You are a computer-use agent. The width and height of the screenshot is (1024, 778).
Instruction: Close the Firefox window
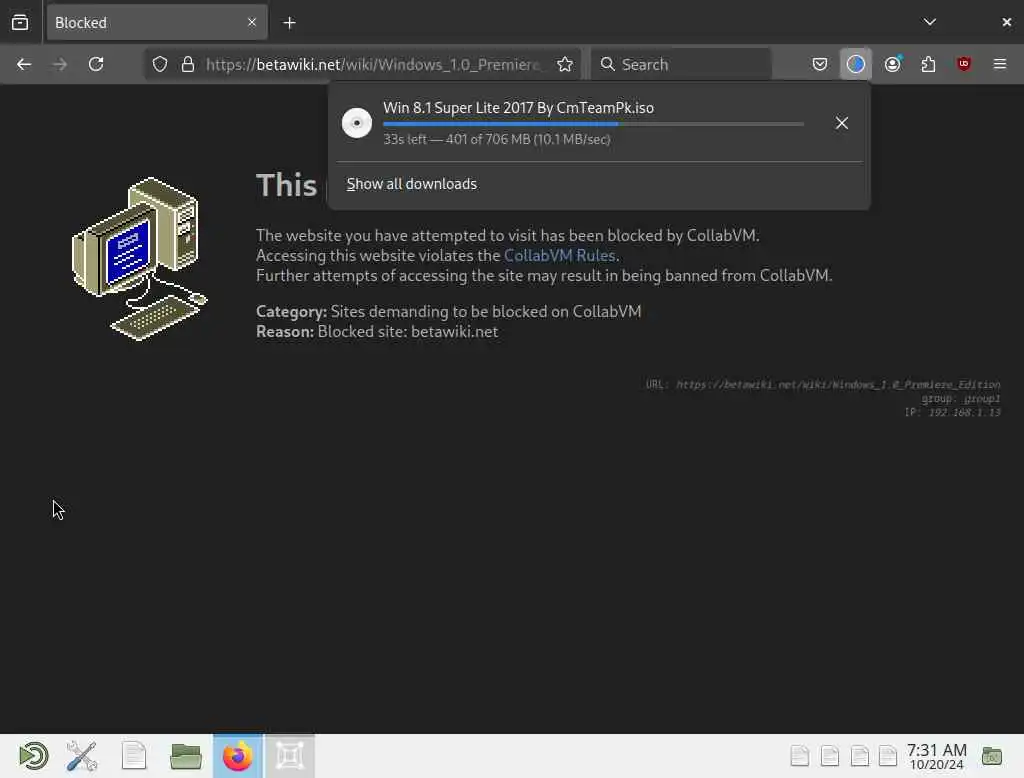[1006, 22]
